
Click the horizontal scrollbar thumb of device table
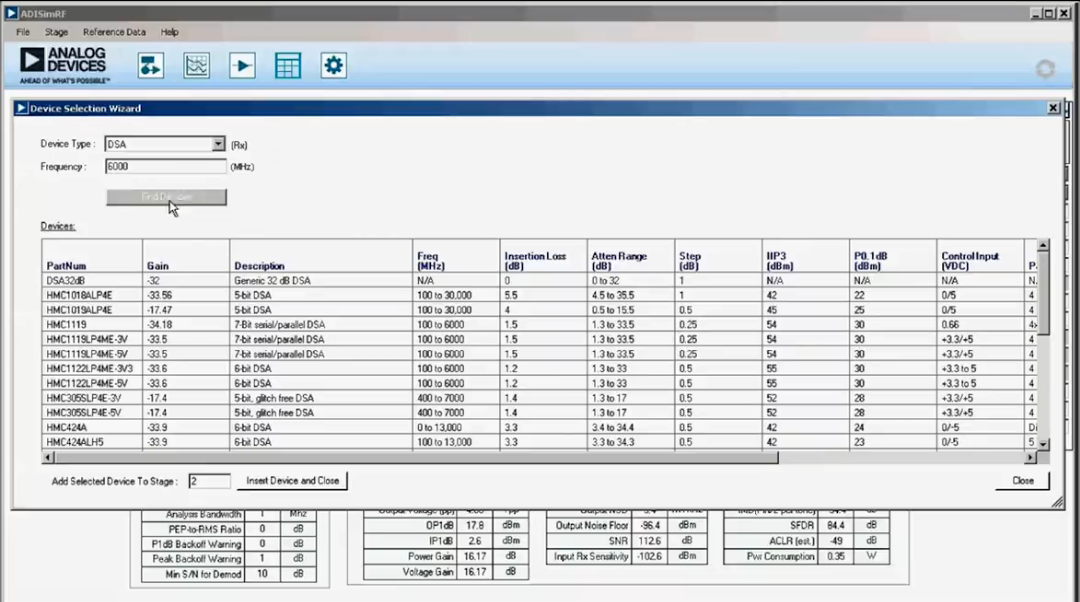point(416,457)
